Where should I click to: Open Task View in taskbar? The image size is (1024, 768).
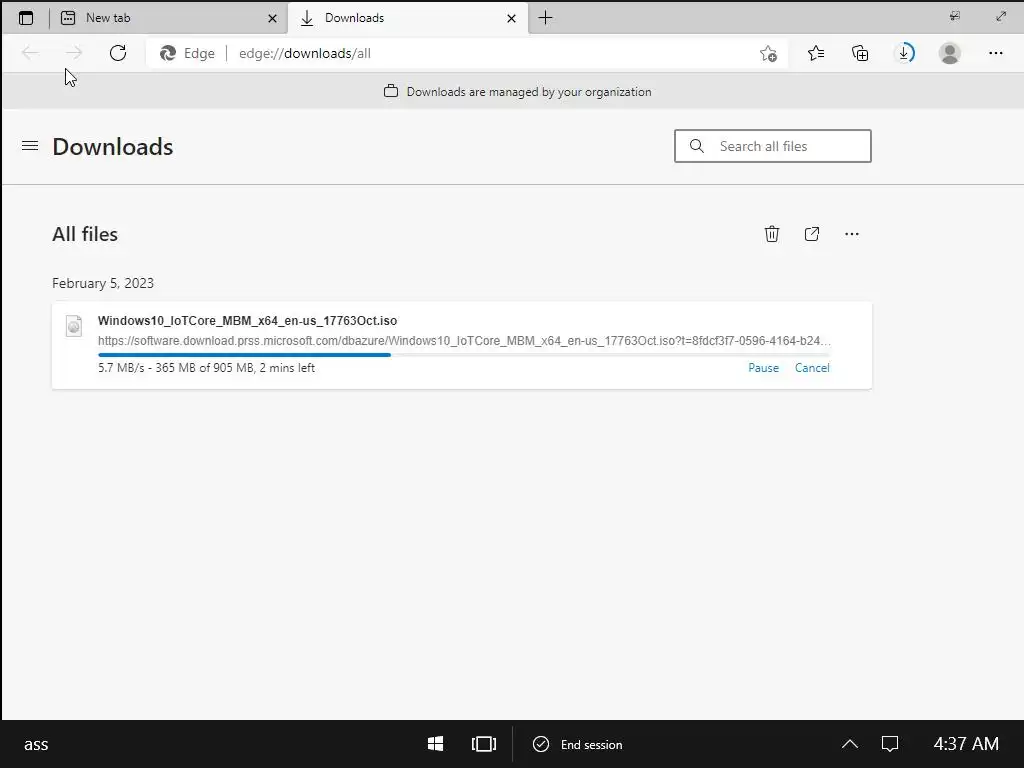point(484,744)
